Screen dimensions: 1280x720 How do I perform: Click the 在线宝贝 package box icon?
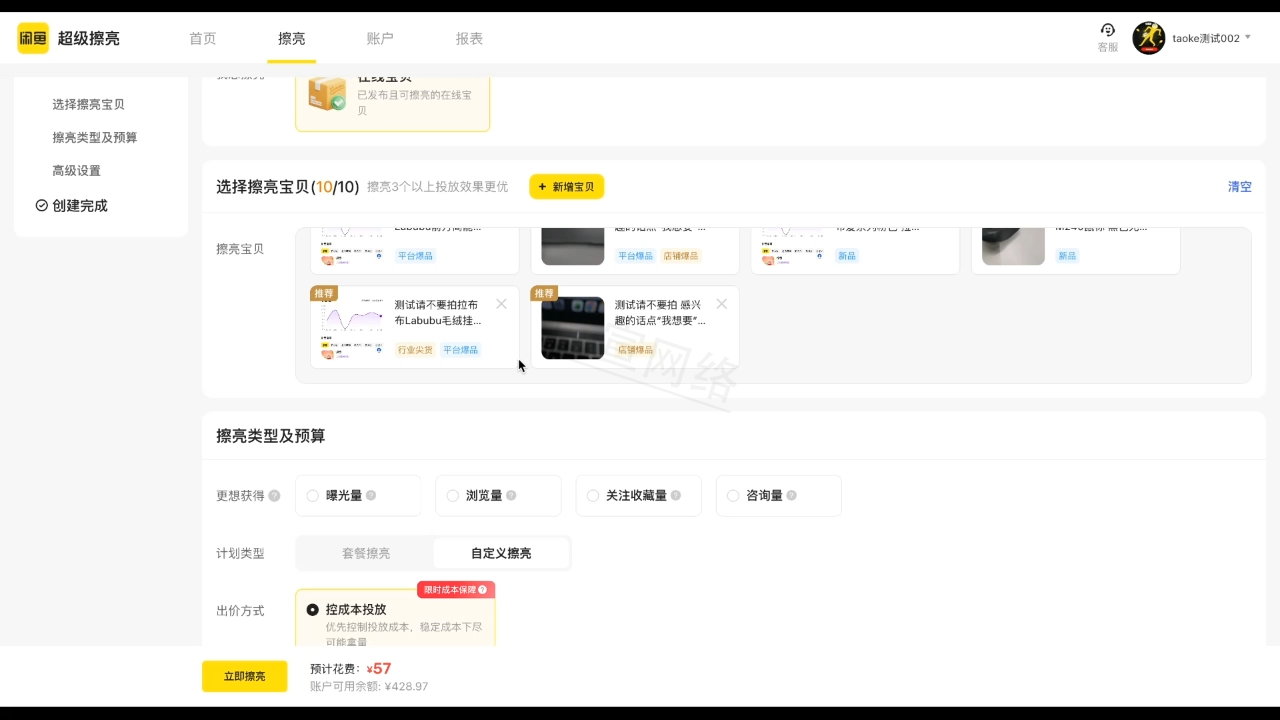[x=327, y=92]
